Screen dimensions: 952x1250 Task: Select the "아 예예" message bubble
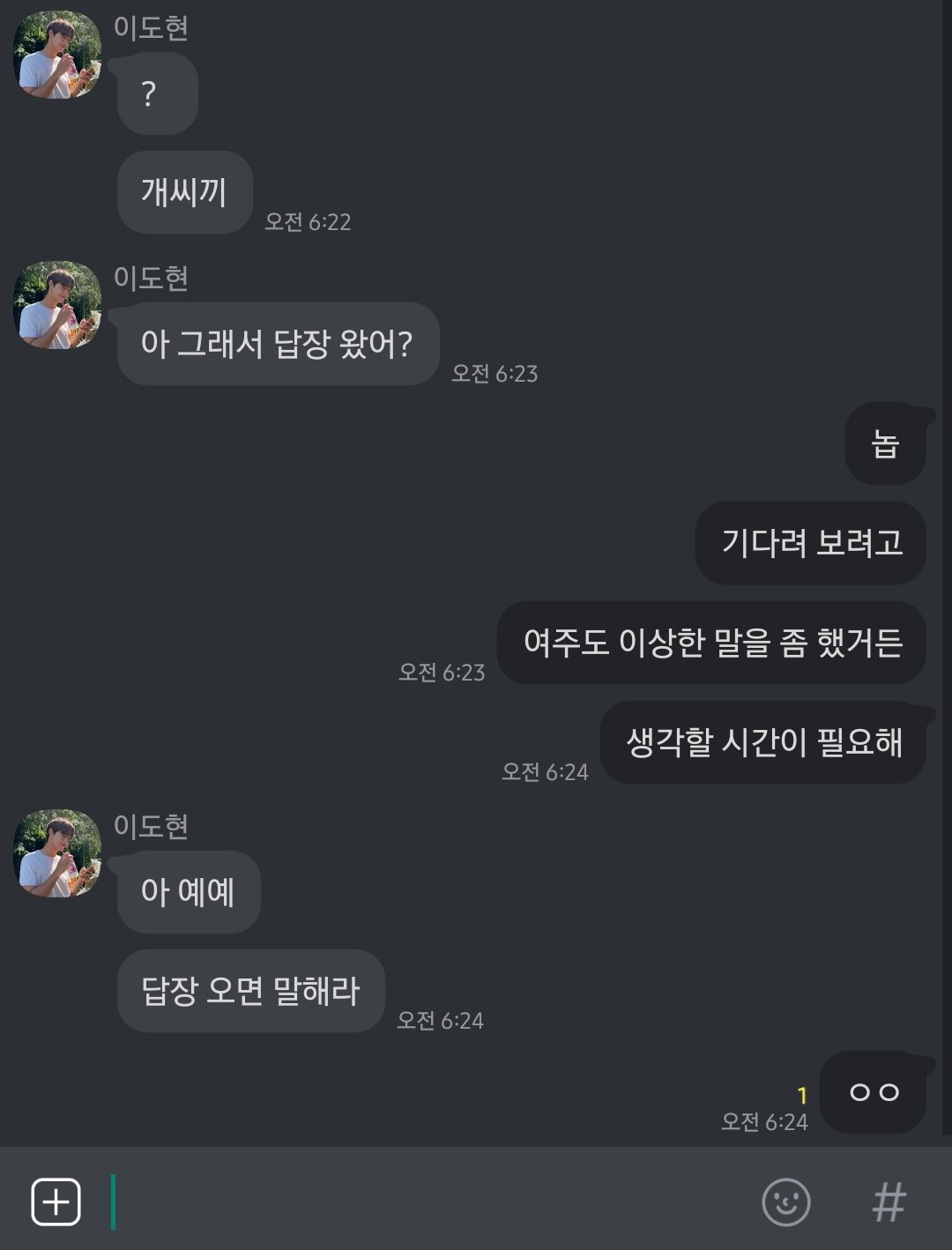(189, 892)
